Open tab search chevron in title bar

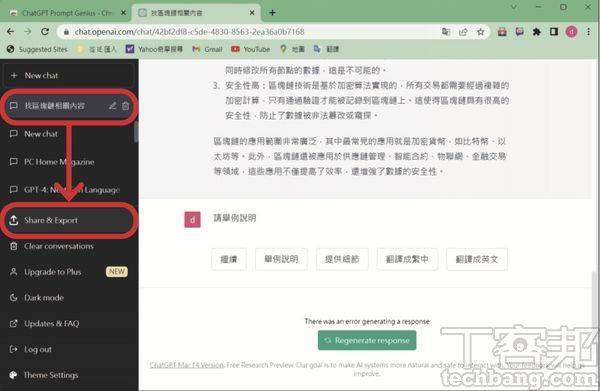(x=514, y=7)
